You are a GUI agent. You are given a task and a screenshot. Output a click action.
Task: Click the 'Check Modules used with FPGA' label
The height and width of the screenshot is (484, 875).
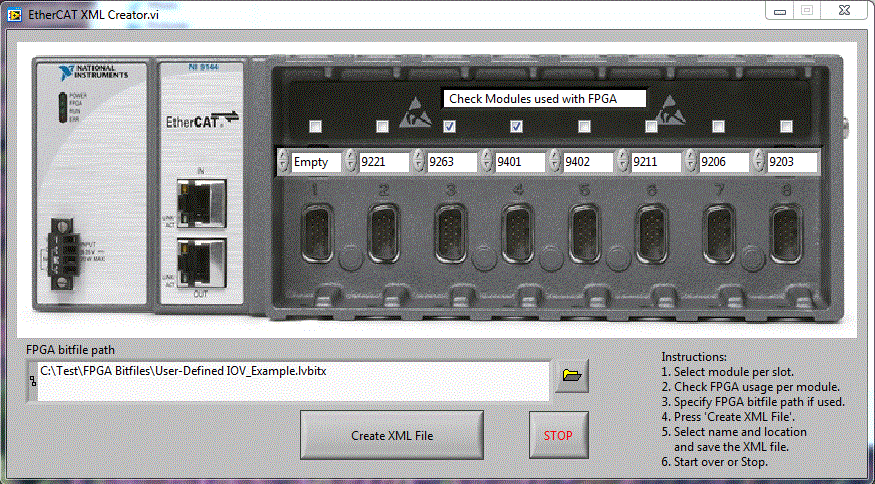(x=545, y=99)
